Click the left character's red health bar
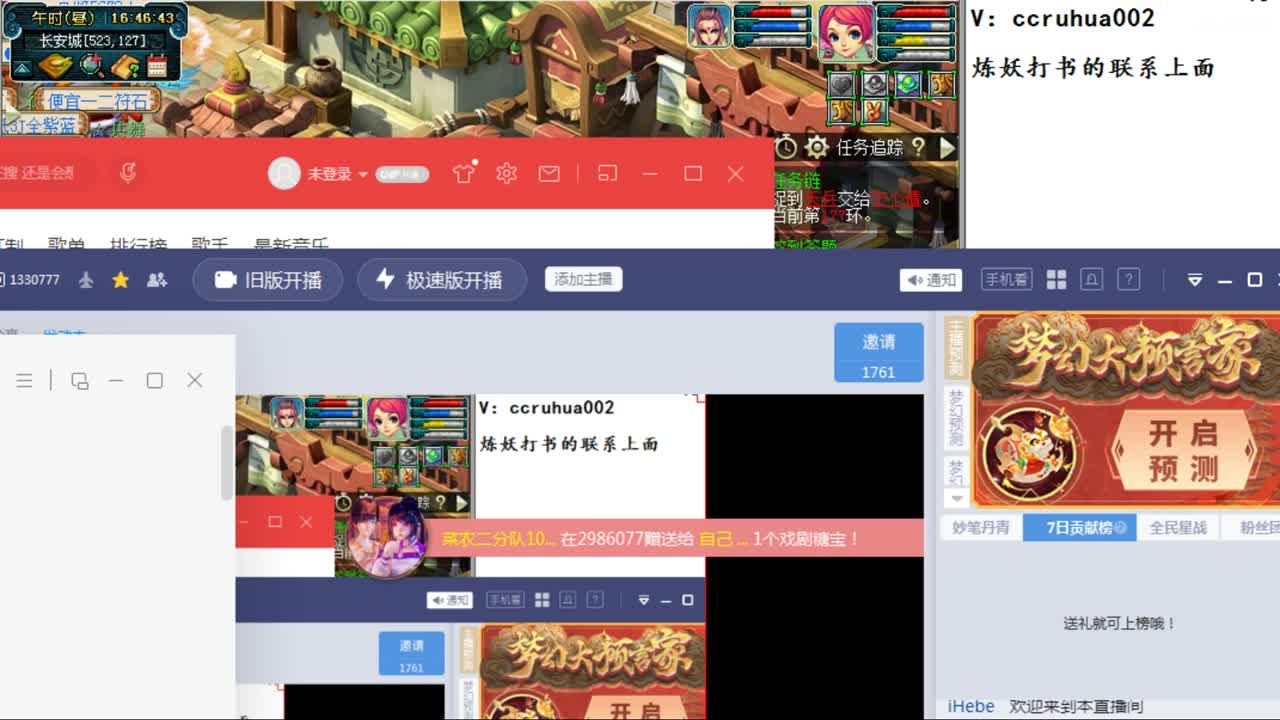 [x=773, y=12]
